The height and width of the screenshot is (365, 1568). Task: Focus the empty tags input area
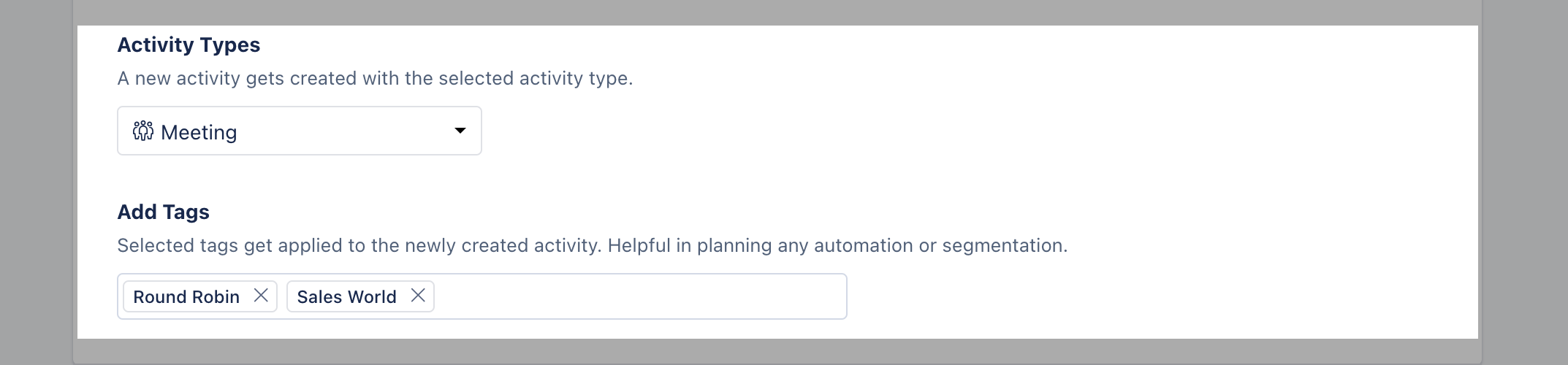[639, 296]
